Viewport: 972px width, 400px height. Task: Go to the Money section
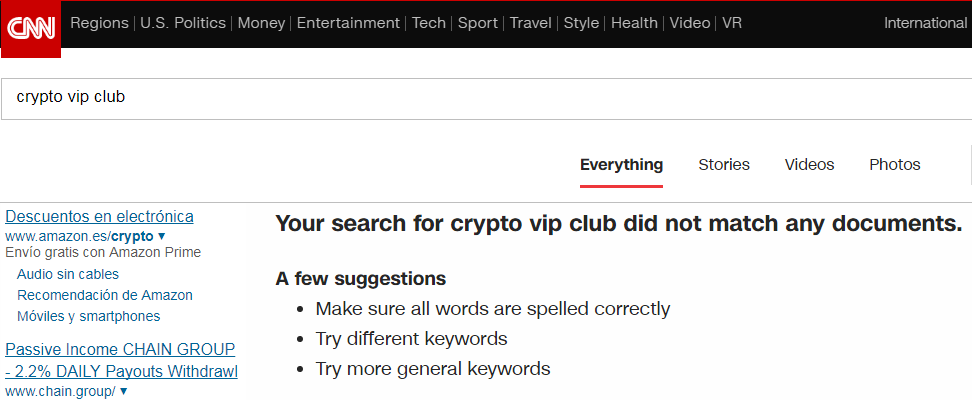262,24
